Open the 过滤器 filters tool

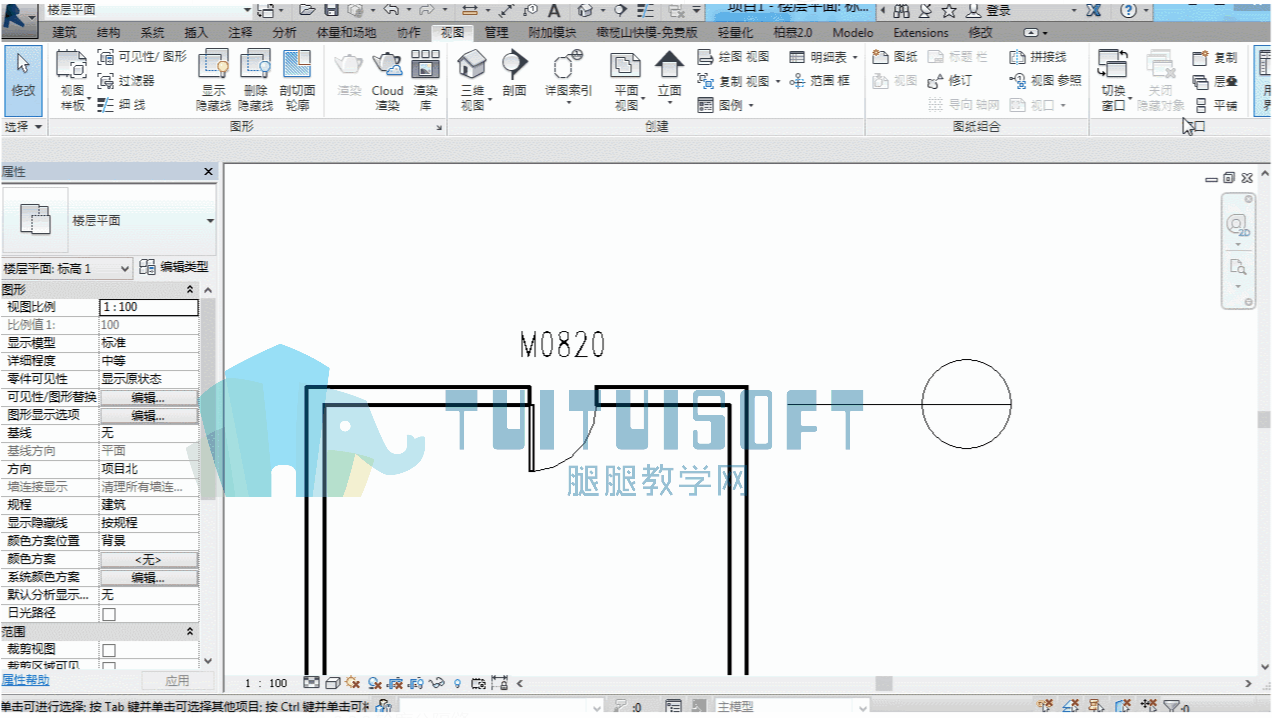point(127,80)
